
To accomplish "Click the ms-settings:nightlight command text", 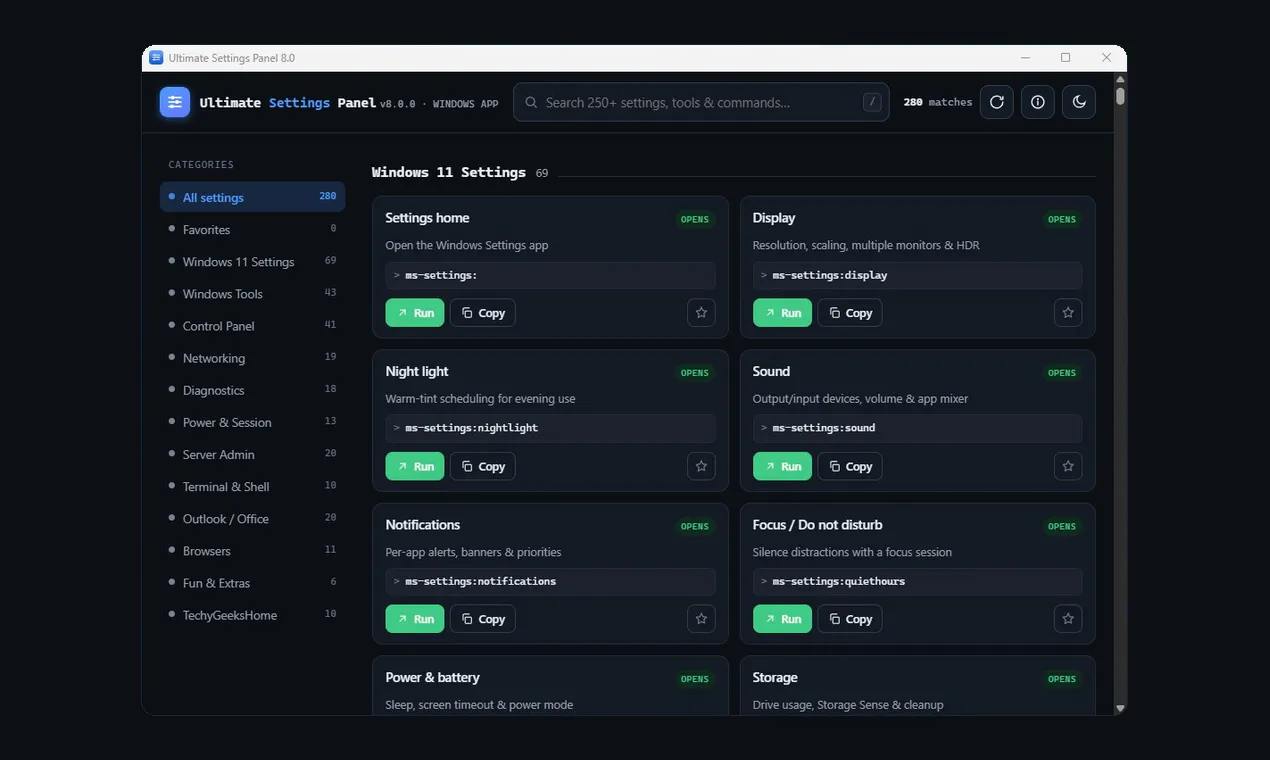I will point(471,428).
